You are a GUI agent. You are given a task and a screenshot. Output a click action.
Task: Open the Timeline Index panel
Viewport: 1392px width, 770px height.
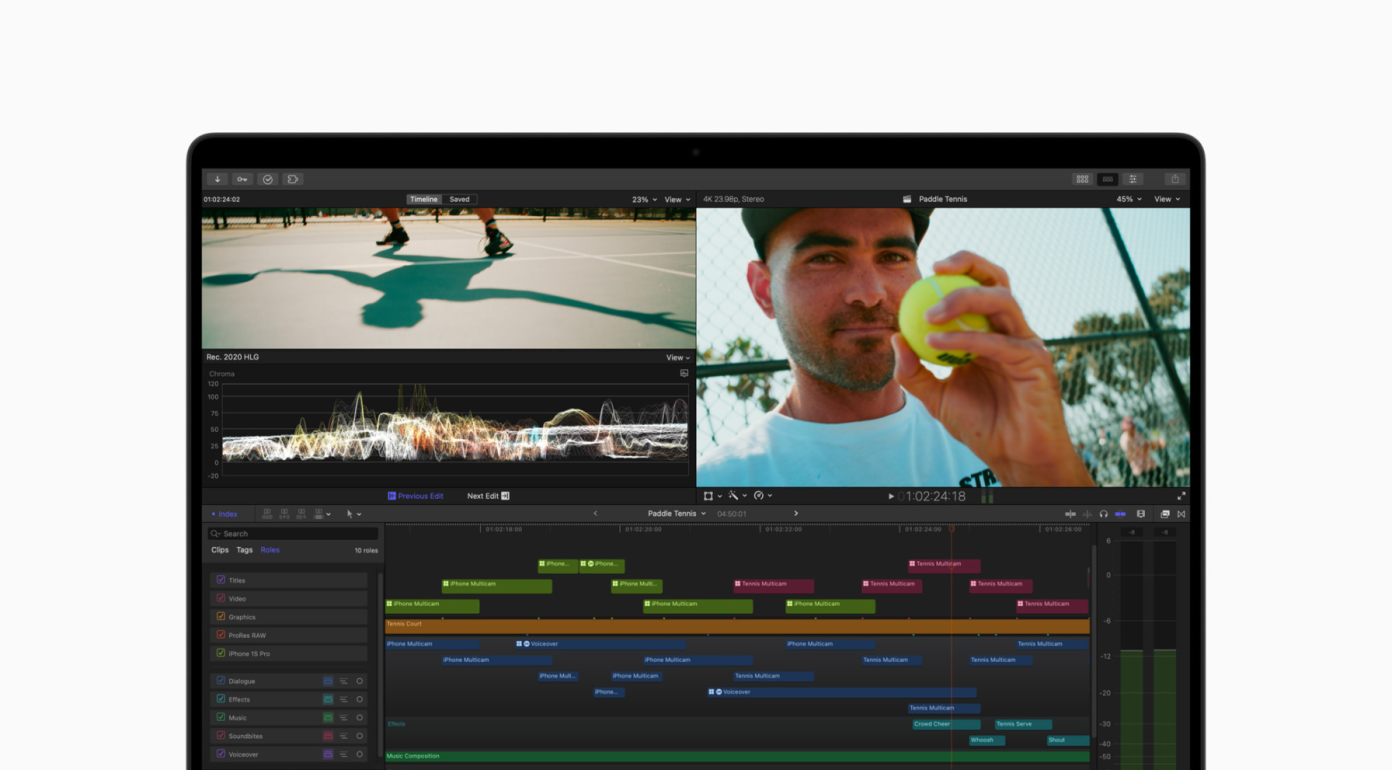coord(224,513)
